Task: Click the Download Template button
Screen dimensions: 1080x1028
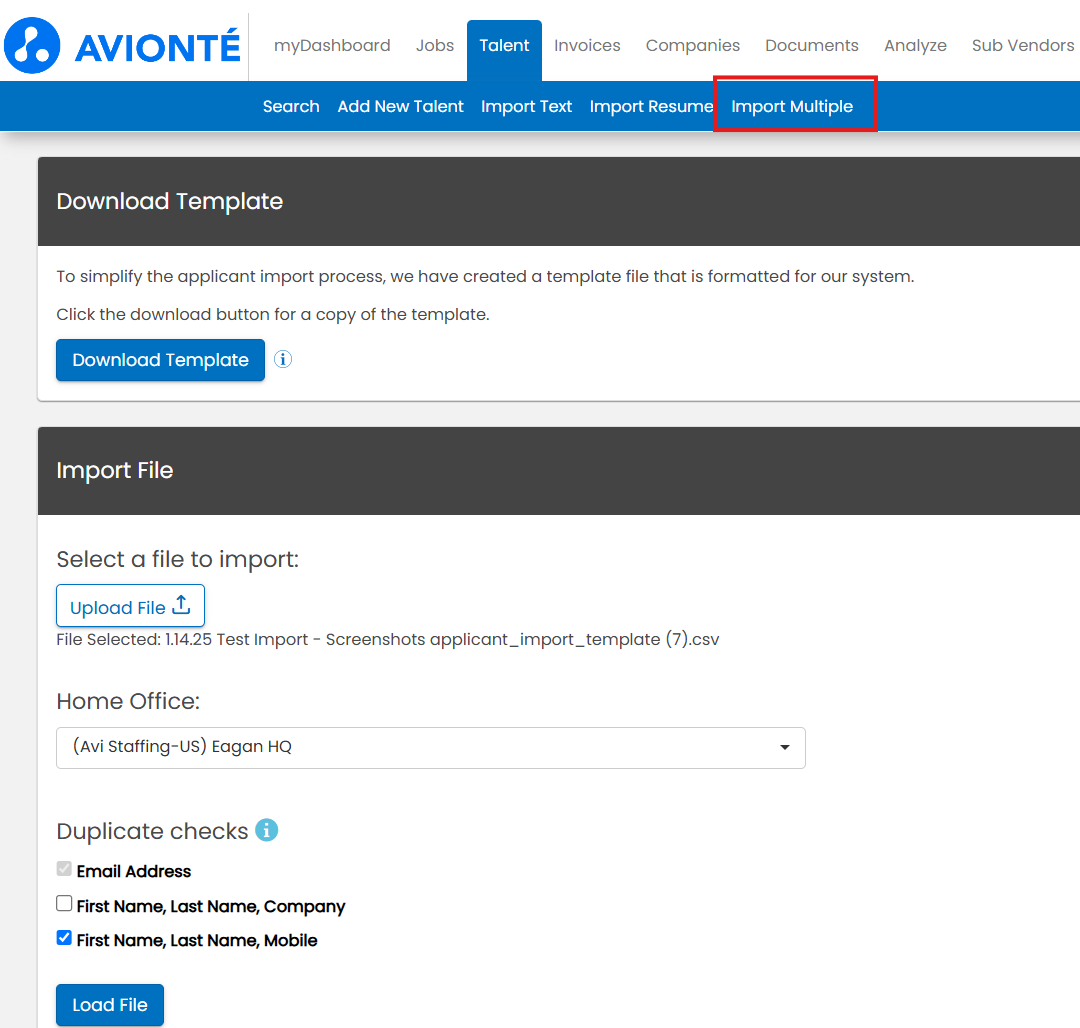Action: [x=160, y=360]
